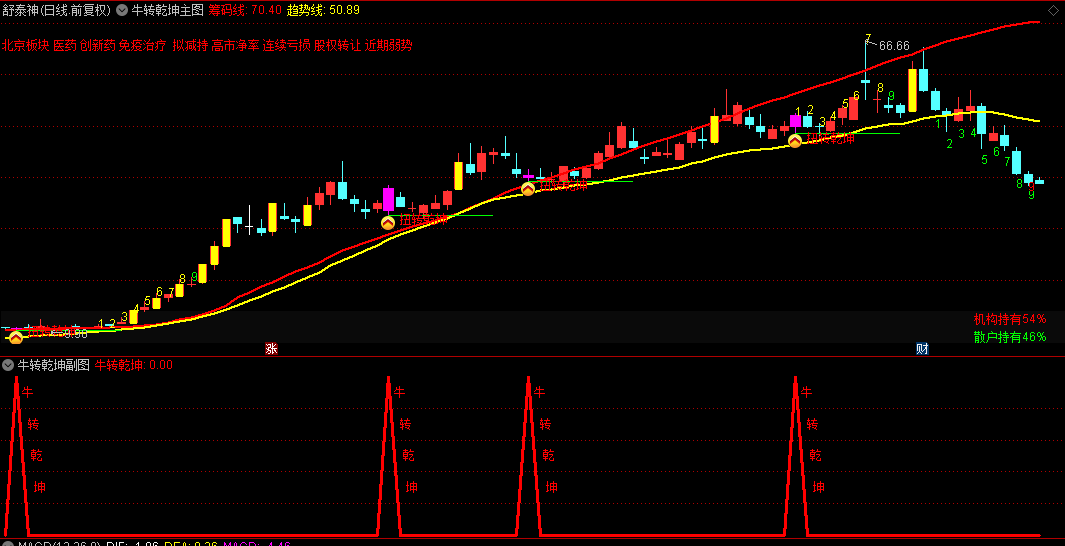Select the 创新药 tag
Image resolution: width=1065 pixels, height=546 pixels.
pyautogui.click(x=97, y=46)
